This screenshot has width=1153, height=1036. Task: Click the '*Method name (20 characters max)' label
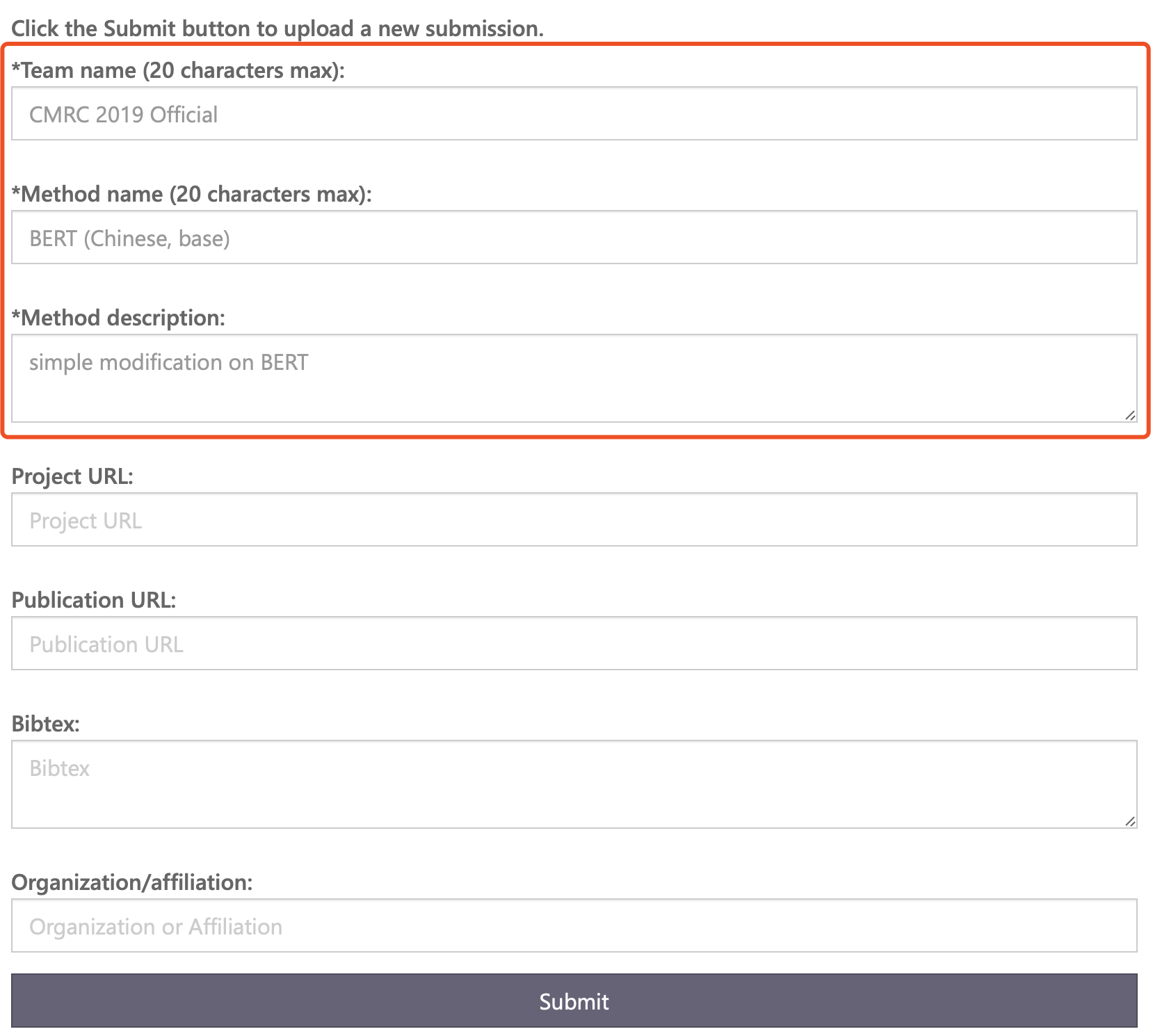[192, 194]
